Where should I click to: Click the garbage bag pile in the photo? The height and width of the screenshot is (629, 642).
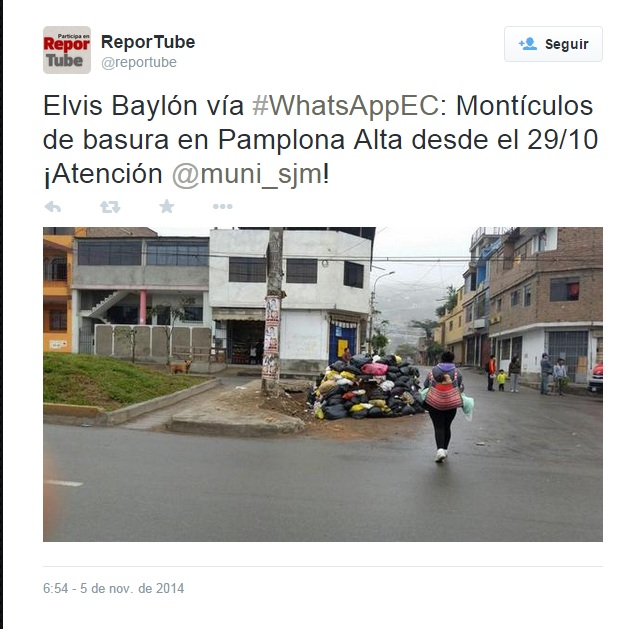366,387
